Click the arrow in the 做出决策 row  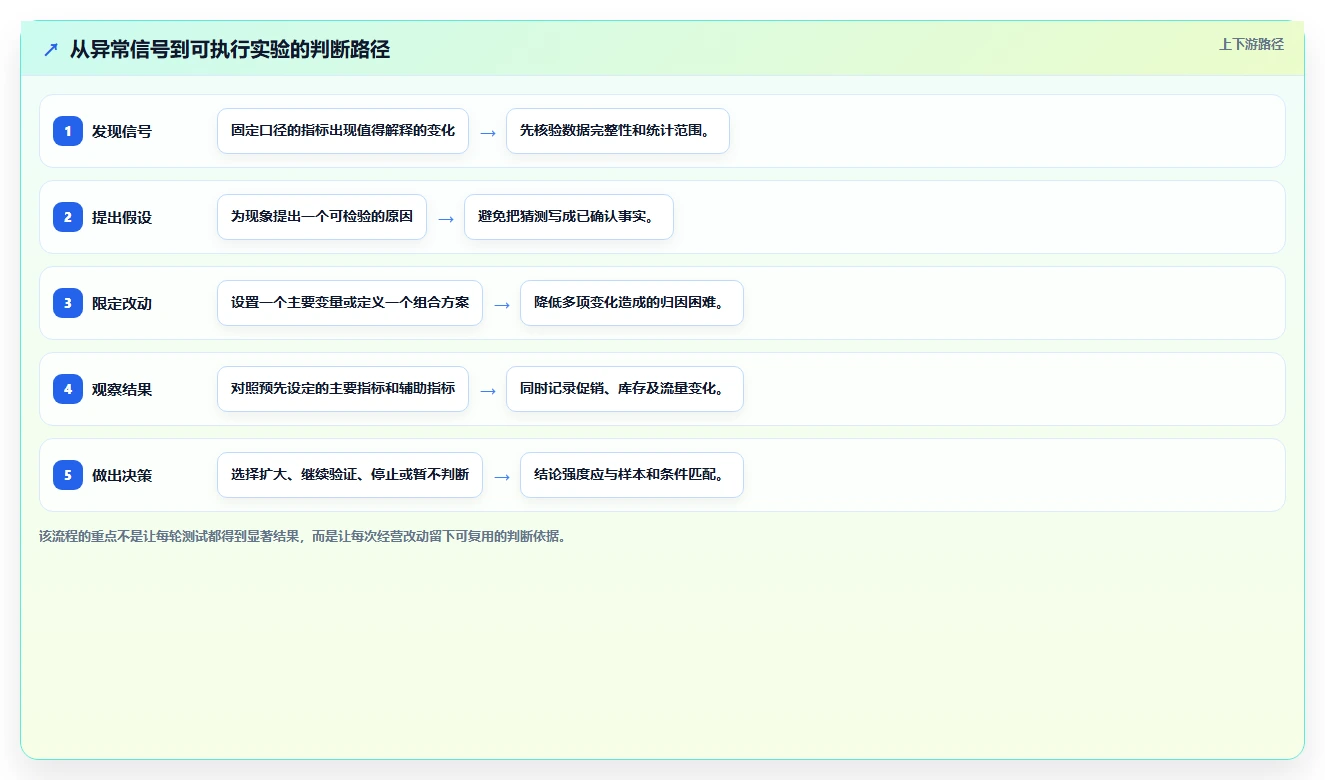click(x=502, y=476)
